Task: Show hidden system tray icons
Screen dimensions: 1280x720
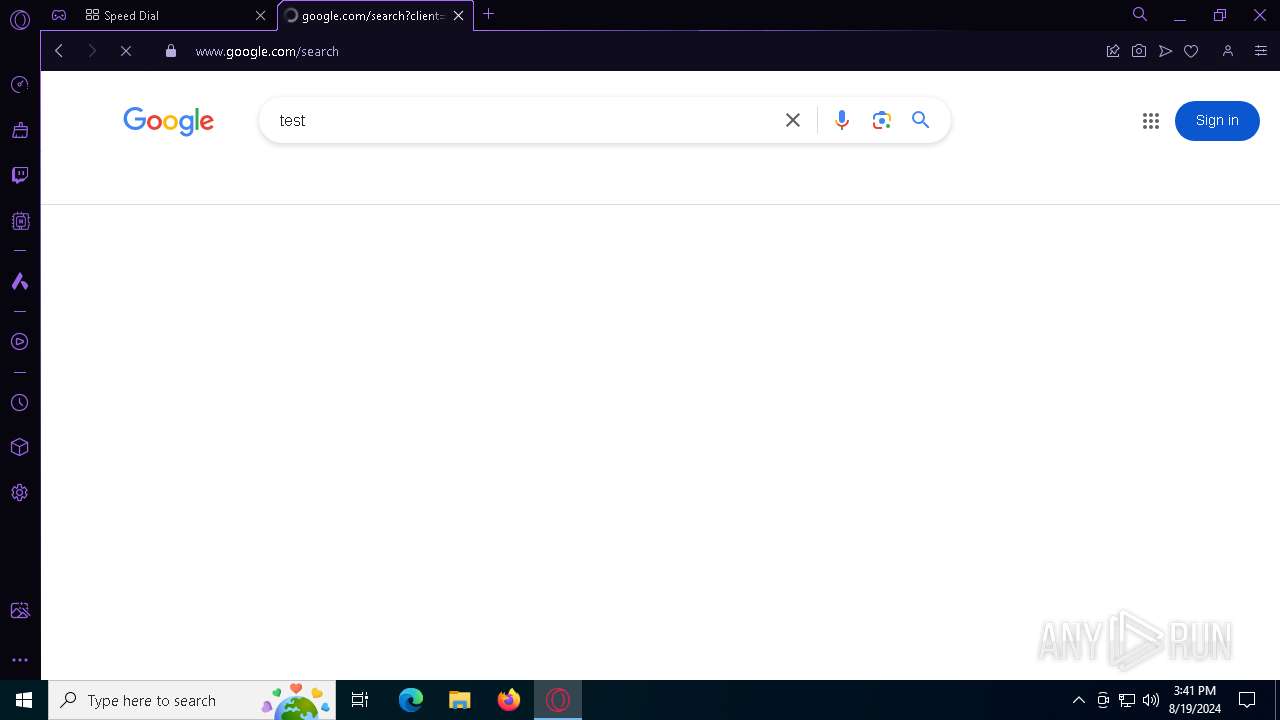Action: [x=1078, y=700]
